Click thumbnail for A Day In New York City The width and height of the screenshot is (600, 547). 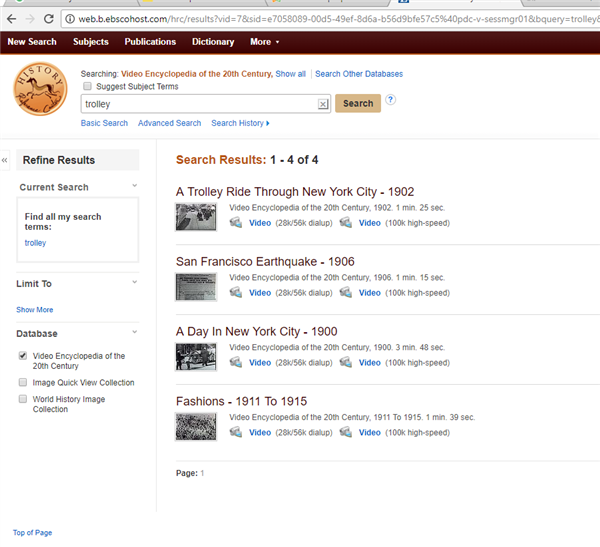coord(196,357)
